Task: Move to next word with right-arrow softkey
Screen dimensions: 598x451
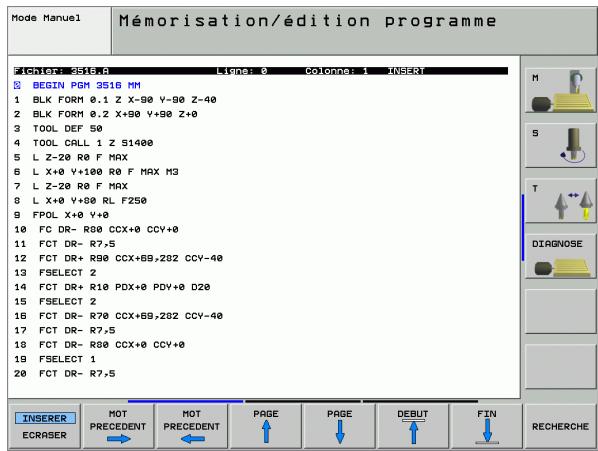Action: pyautogui.click(x=118, y=426)
